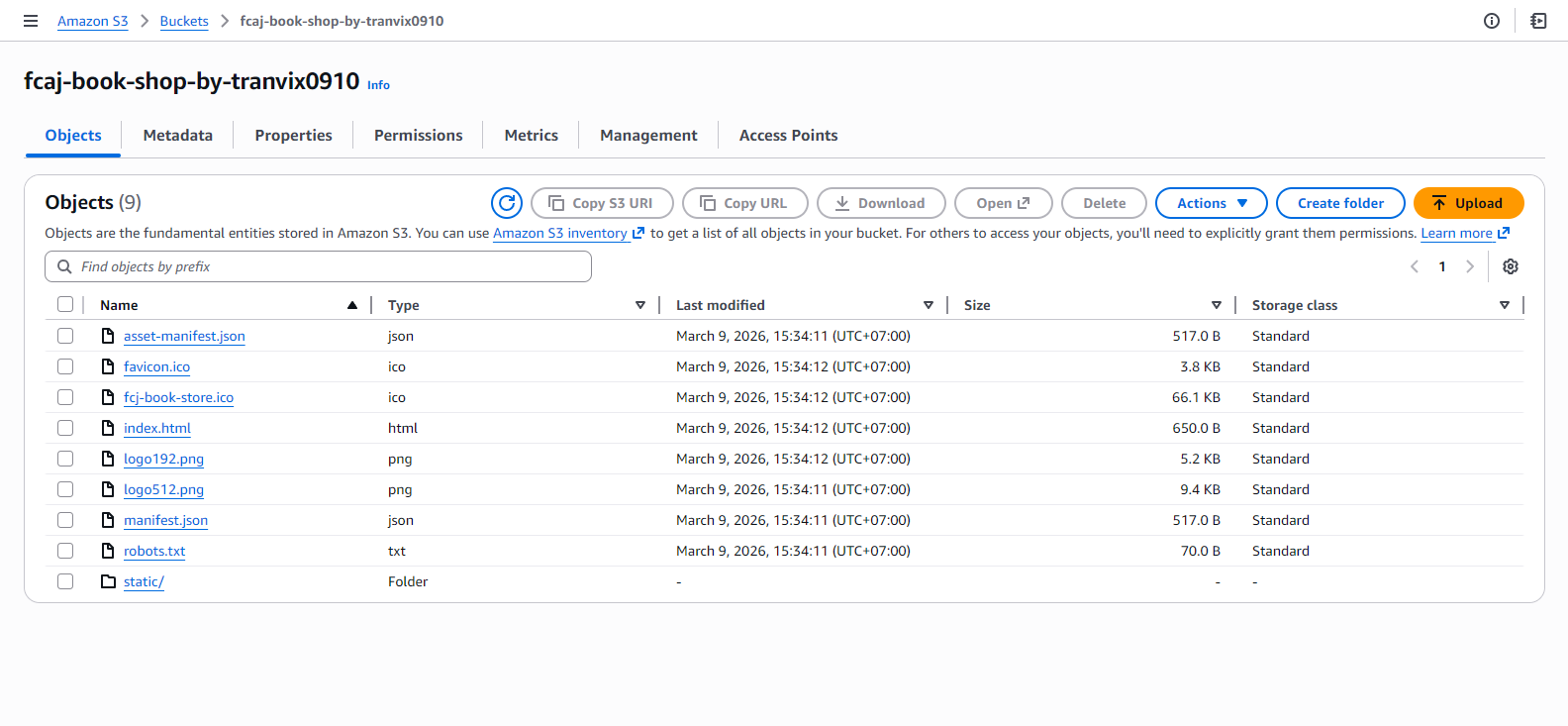1568x726 pixels.
Task: Toggle the select-all objects checkbox
Action: click(x=65, y=305)
